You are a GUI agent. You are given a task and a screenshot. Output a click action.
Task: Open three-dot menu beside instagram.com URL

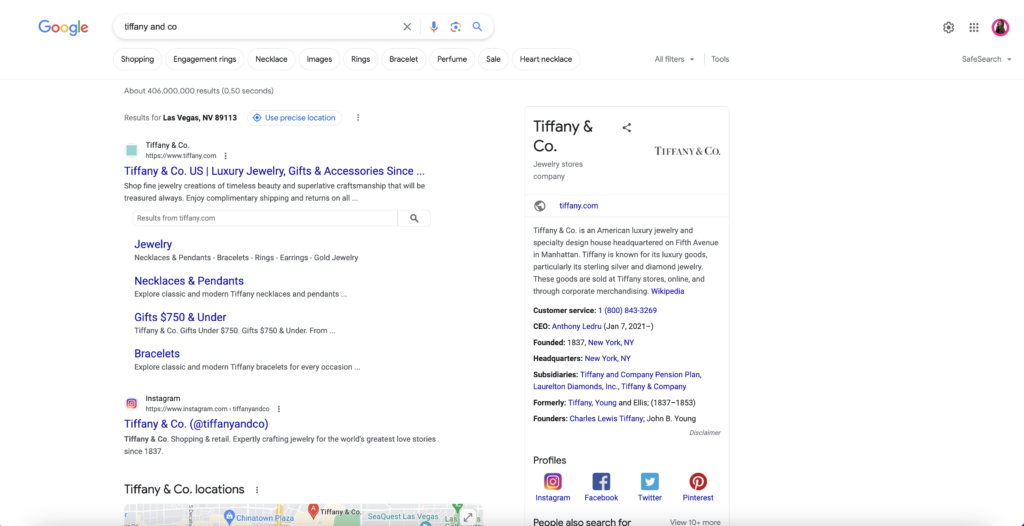[x=279, y=409]
